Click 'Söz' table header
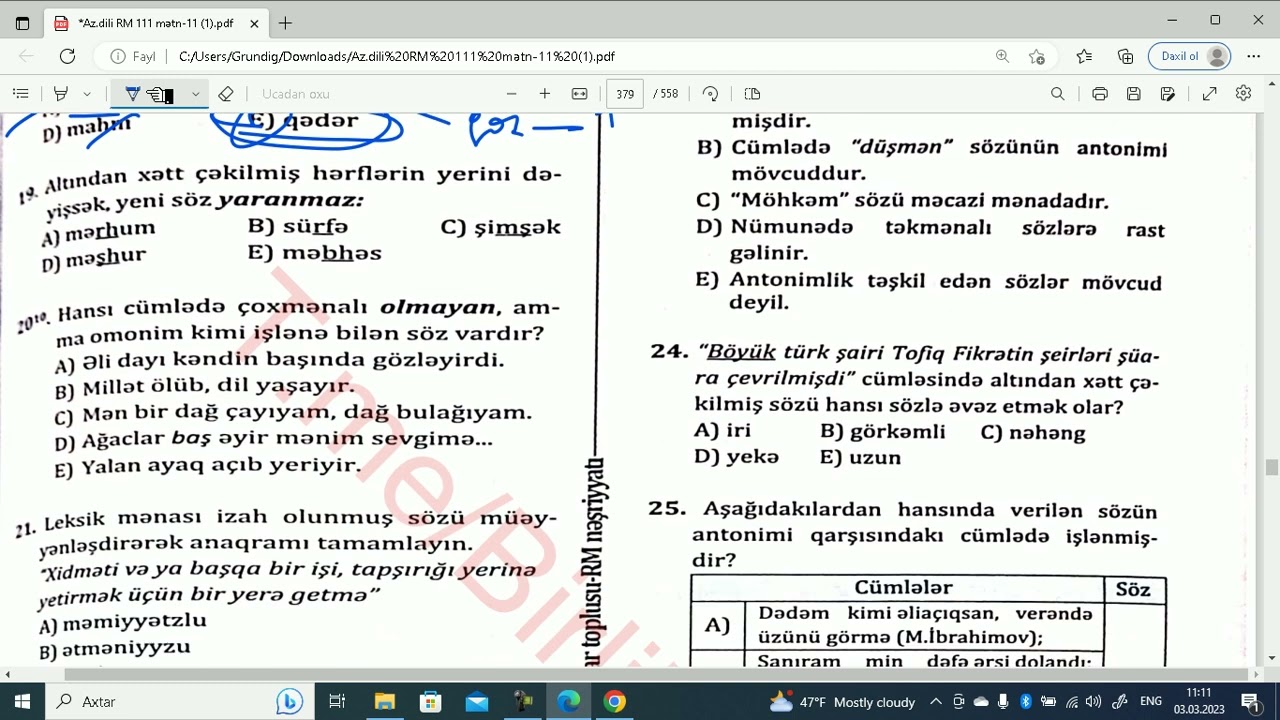The image size is (1280, 720). (x=1133, y=589)
